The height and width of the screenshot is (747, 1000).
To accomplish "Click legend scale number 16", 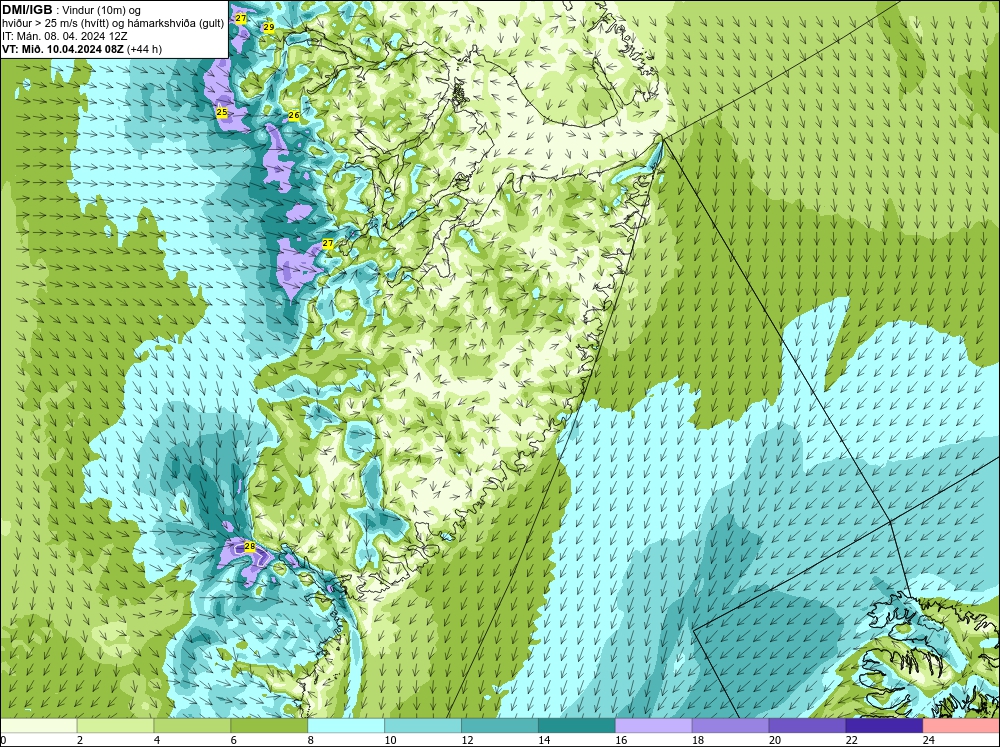I will [621, 740].
